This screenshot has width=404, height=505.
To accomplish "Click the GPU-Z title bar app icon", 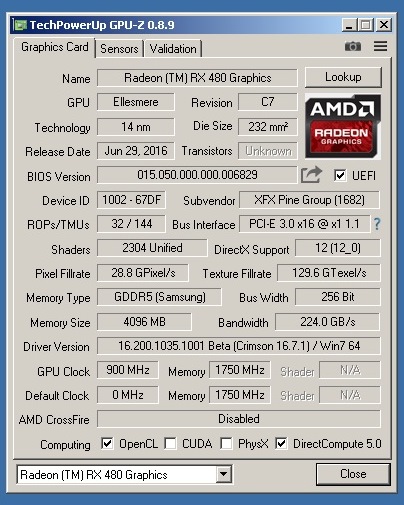I will point(20,25).
